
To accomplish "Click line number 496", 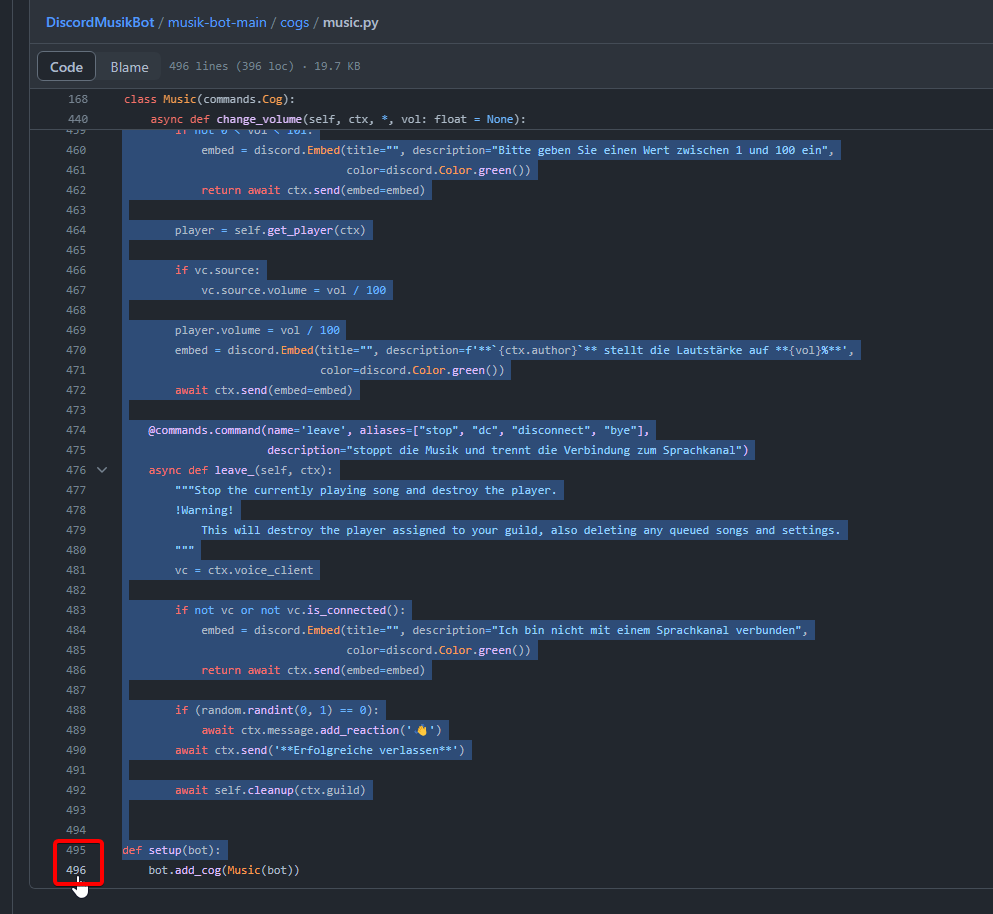I will [x=77, y=870].
